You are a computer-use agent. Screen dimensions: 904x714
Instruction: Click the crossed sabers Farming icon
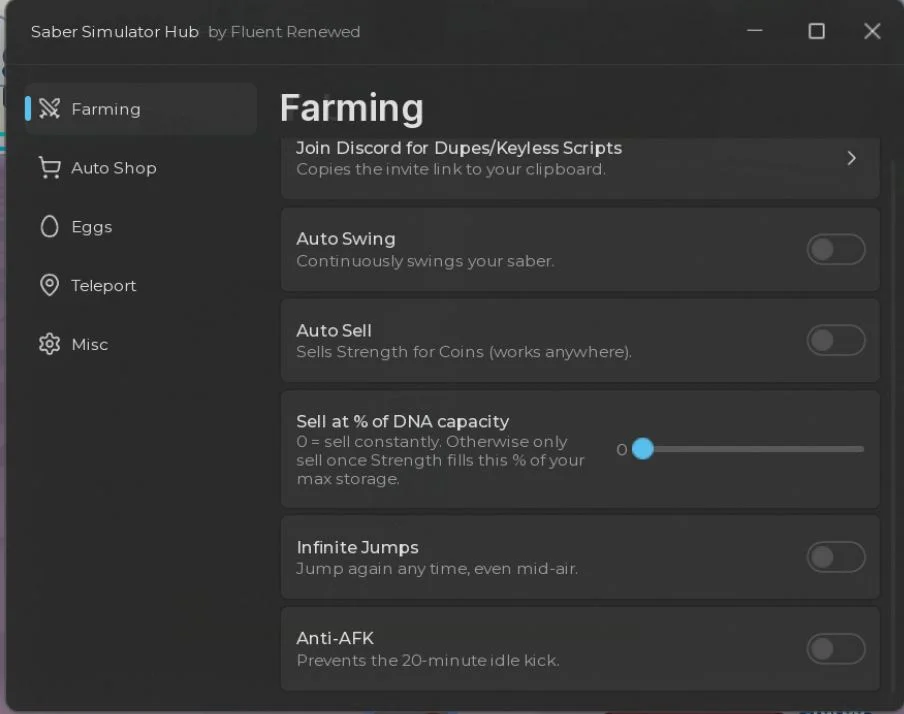pos(50,108)
